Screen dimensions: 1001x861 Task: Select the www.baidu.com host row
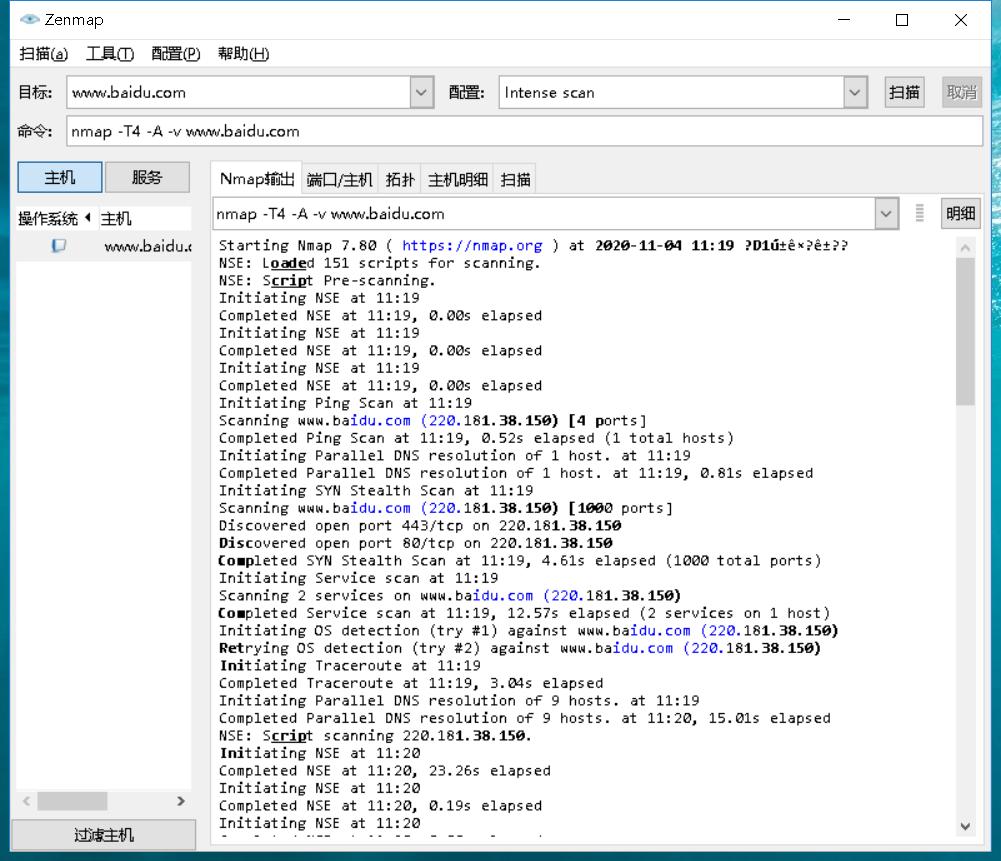(104, 246)
